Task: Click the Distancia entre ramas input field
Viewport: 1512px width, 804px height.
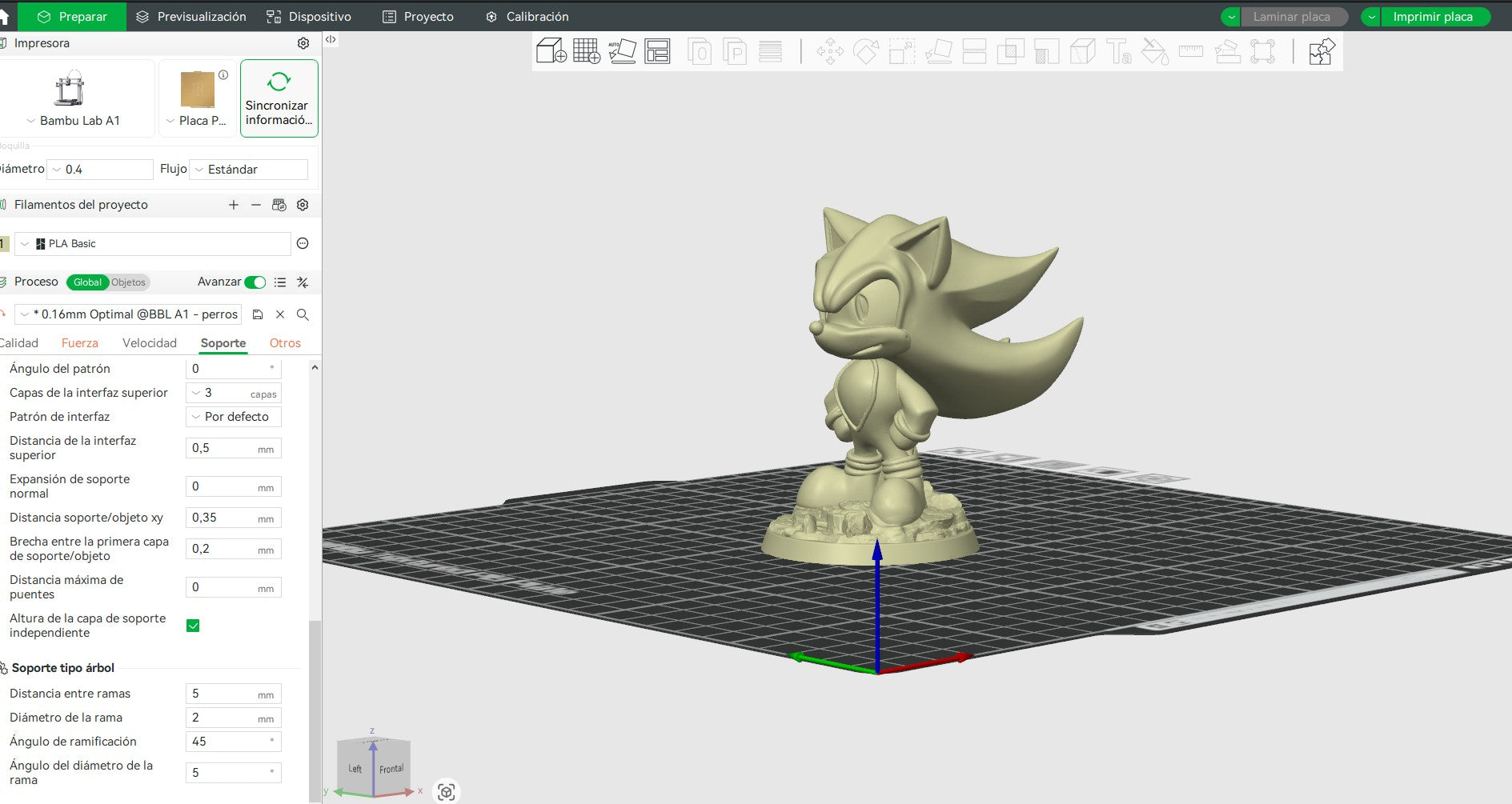Action: coord(234,694)
